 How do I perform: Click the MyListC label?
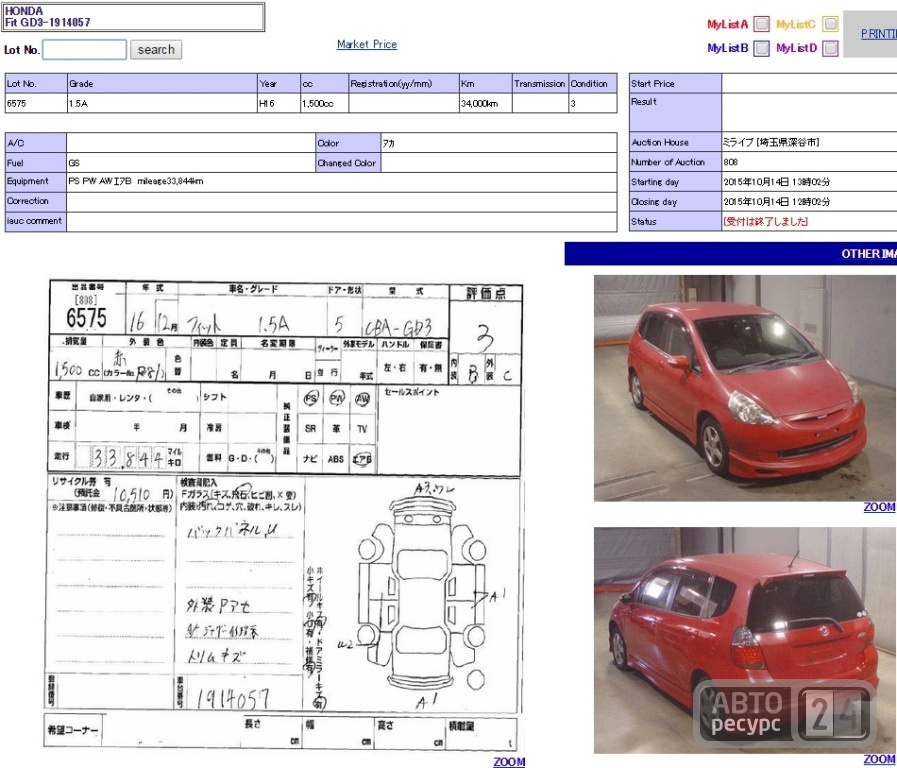pyautogui.click(x=796, y=24)
